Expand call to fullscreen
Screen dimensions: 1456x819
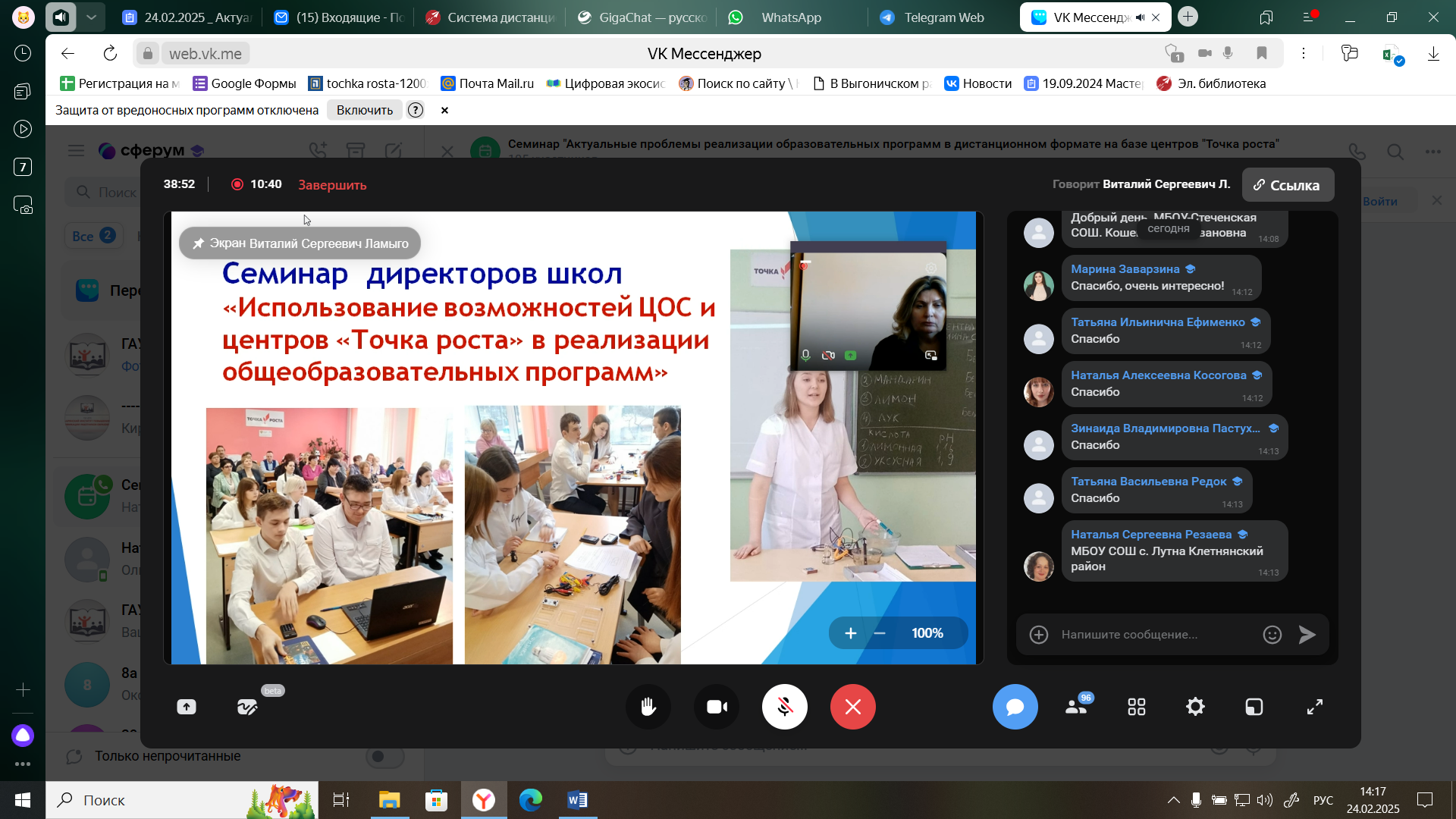[1315, 707]
